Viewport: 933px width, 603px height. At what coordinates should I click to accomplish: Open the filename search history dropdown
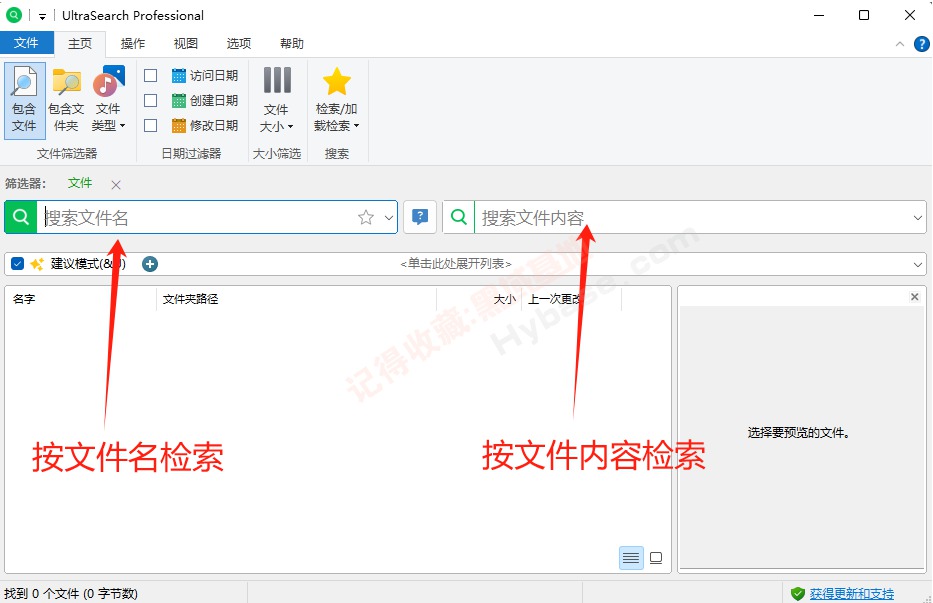(389, 217)
